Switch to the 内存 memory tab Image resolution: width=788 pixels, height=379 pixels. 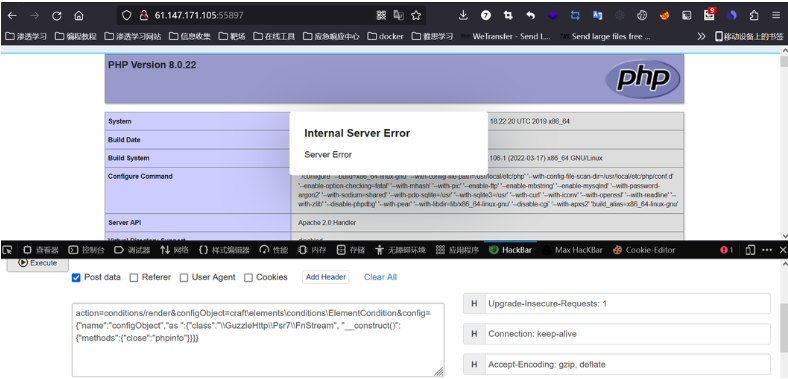(312, 250)
